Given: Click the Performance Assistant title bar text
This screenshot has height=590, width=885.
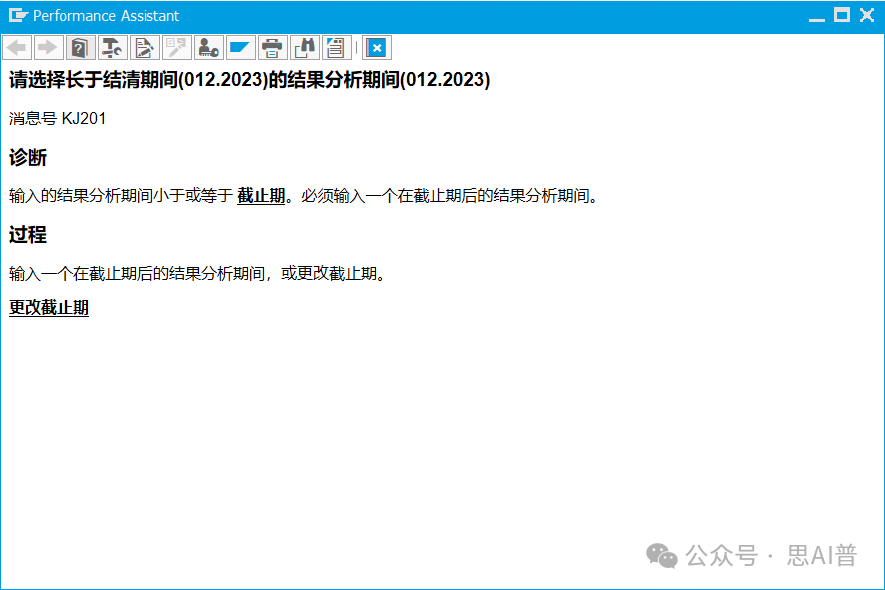Looking at the screenshot, I should [x=106, y=16].
